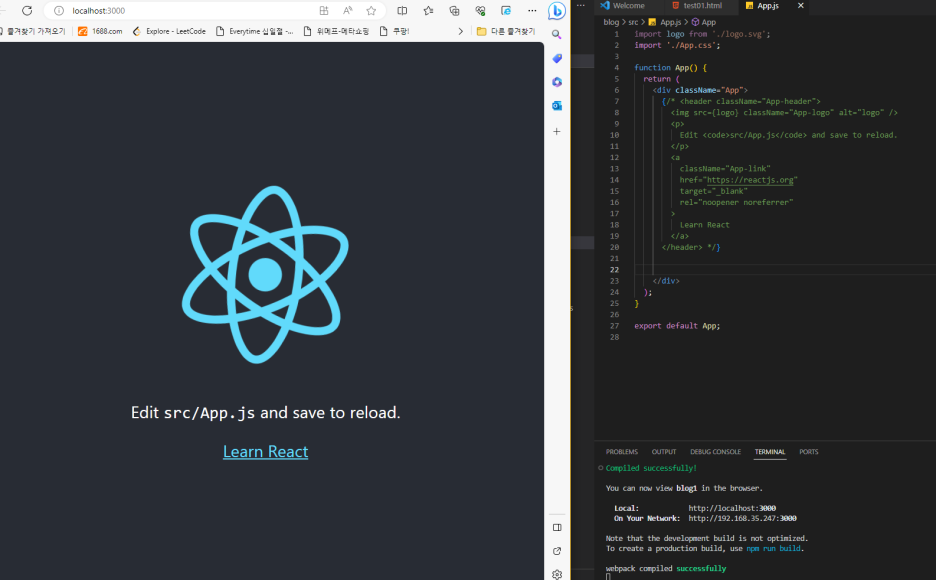The height and width of the screenshot is (580, 936).
Task: Open the Edge app available grid icon
Action: tap(324, 11)
